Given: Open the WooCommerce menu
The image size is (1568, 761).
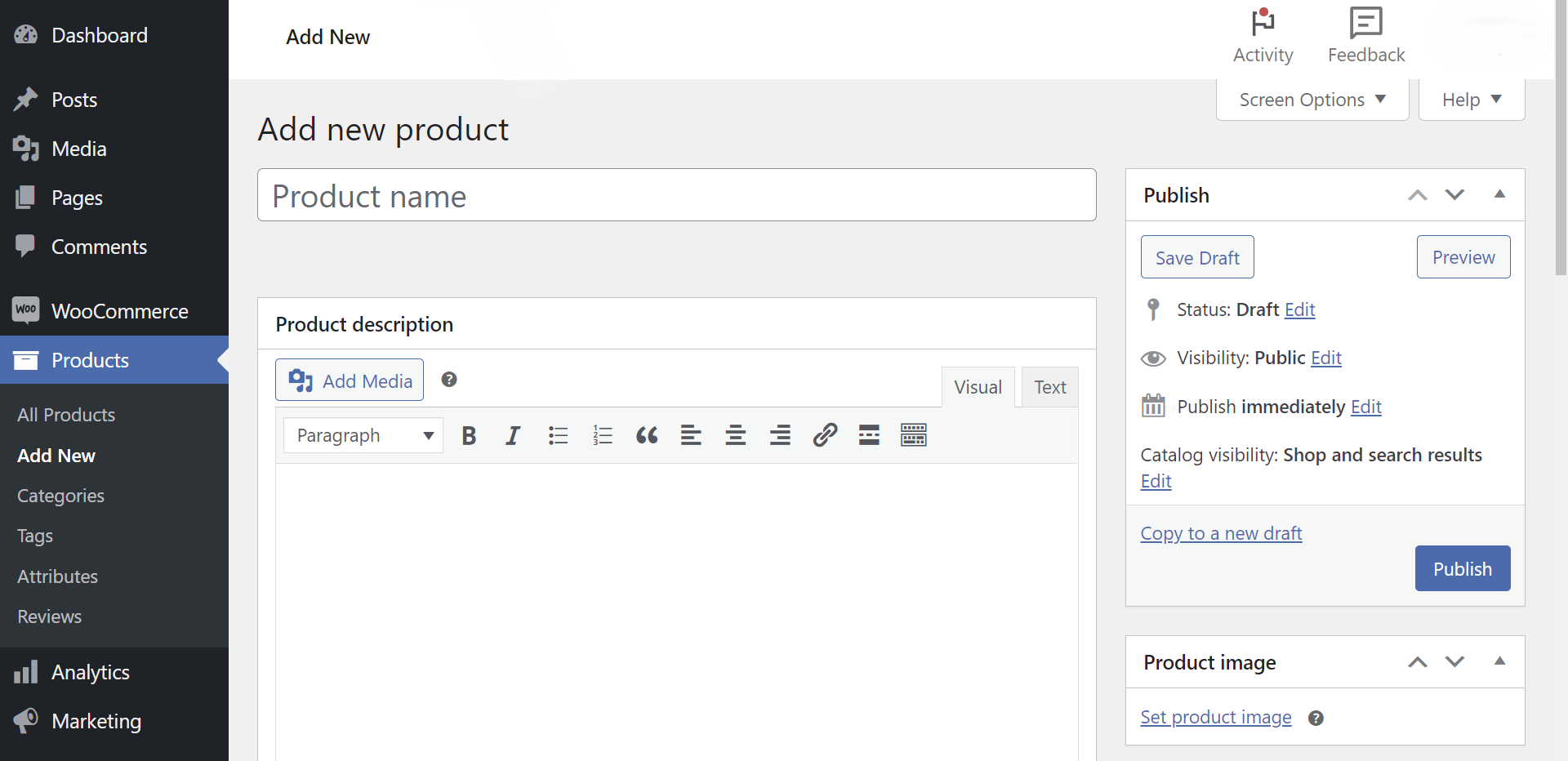Looking at the screenshot, I should [114, 311].
